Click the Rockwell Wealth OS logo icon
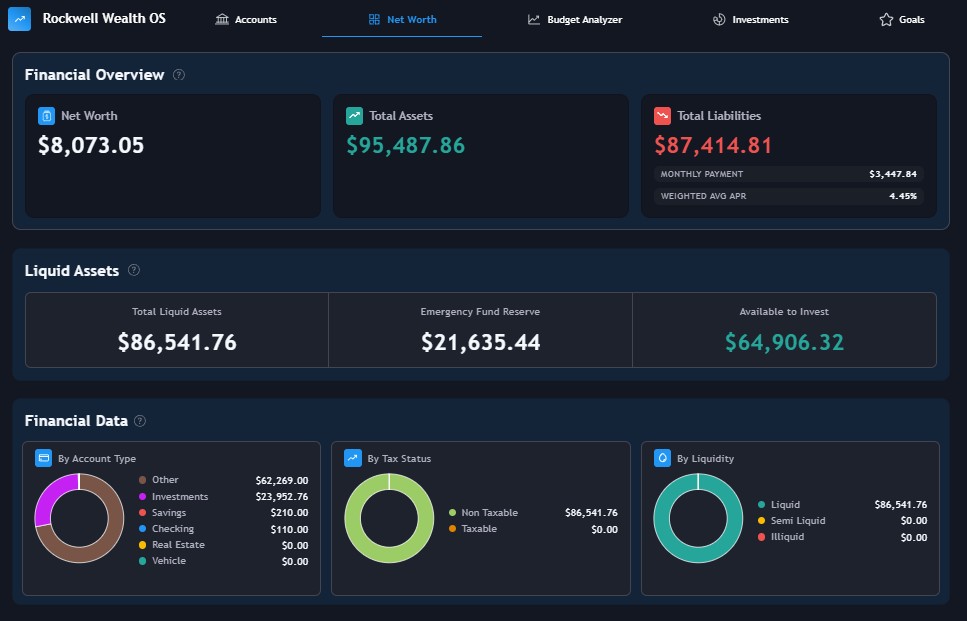The height and width of the screenshot is (621, 967). point(20,19)
